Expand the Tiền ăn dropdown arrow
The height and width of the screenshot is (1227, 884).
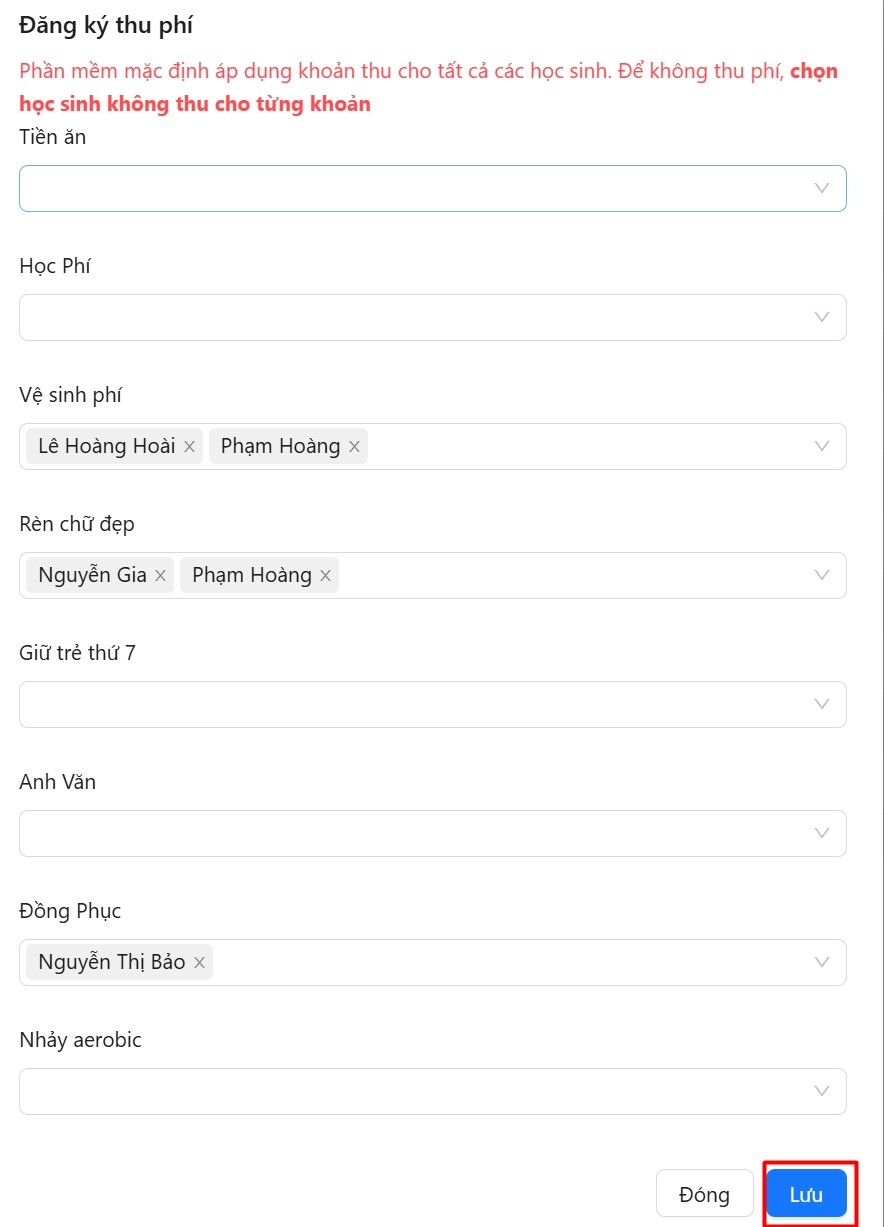[822, 188]
